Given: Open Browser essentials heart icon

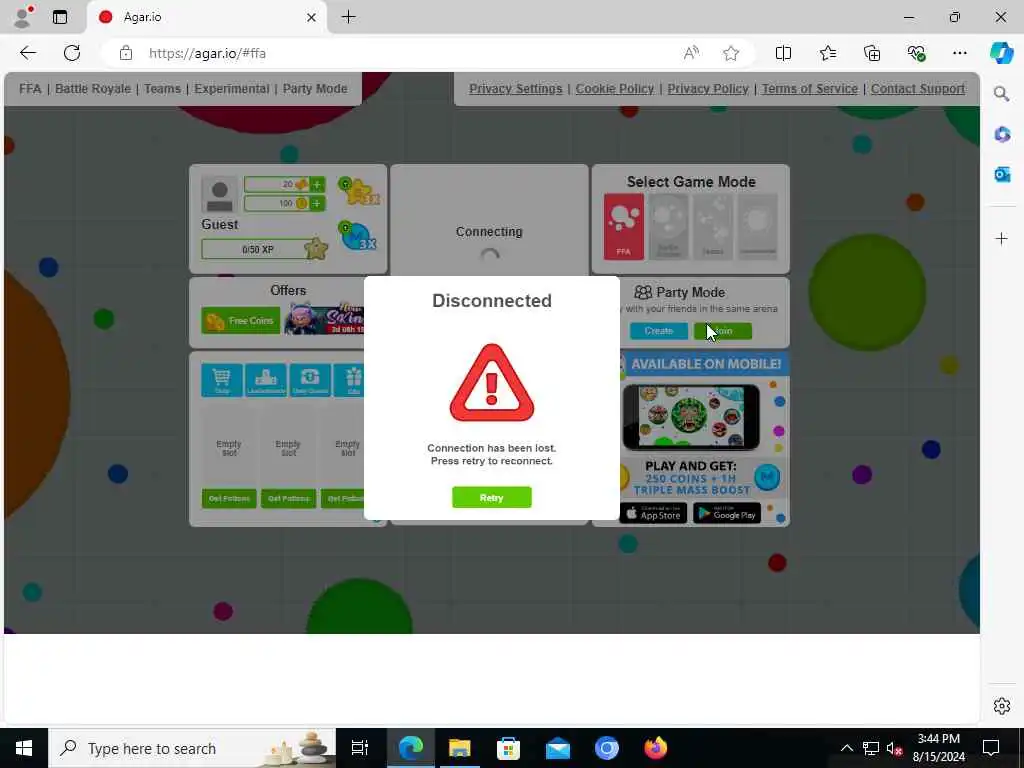Looking at the screenshot, I should [x=916, y=54].
